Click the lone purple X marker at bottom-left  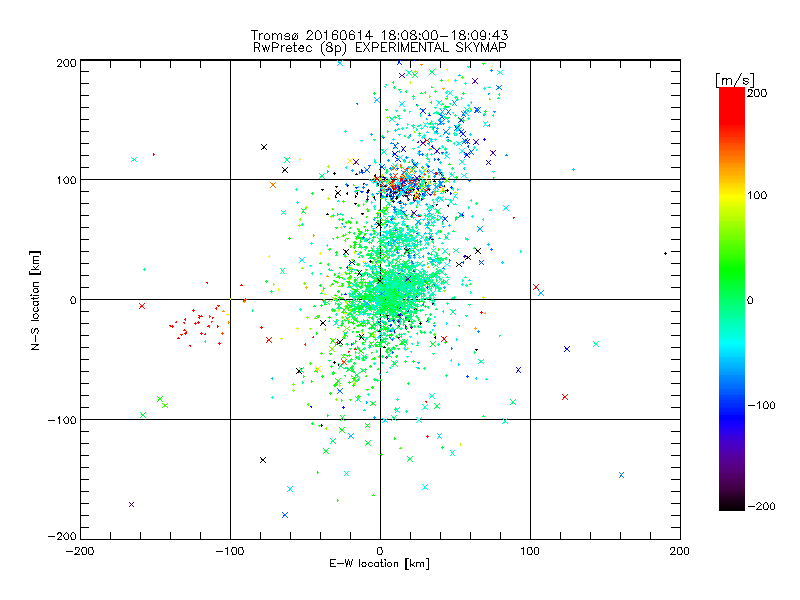tap(132, 505)
